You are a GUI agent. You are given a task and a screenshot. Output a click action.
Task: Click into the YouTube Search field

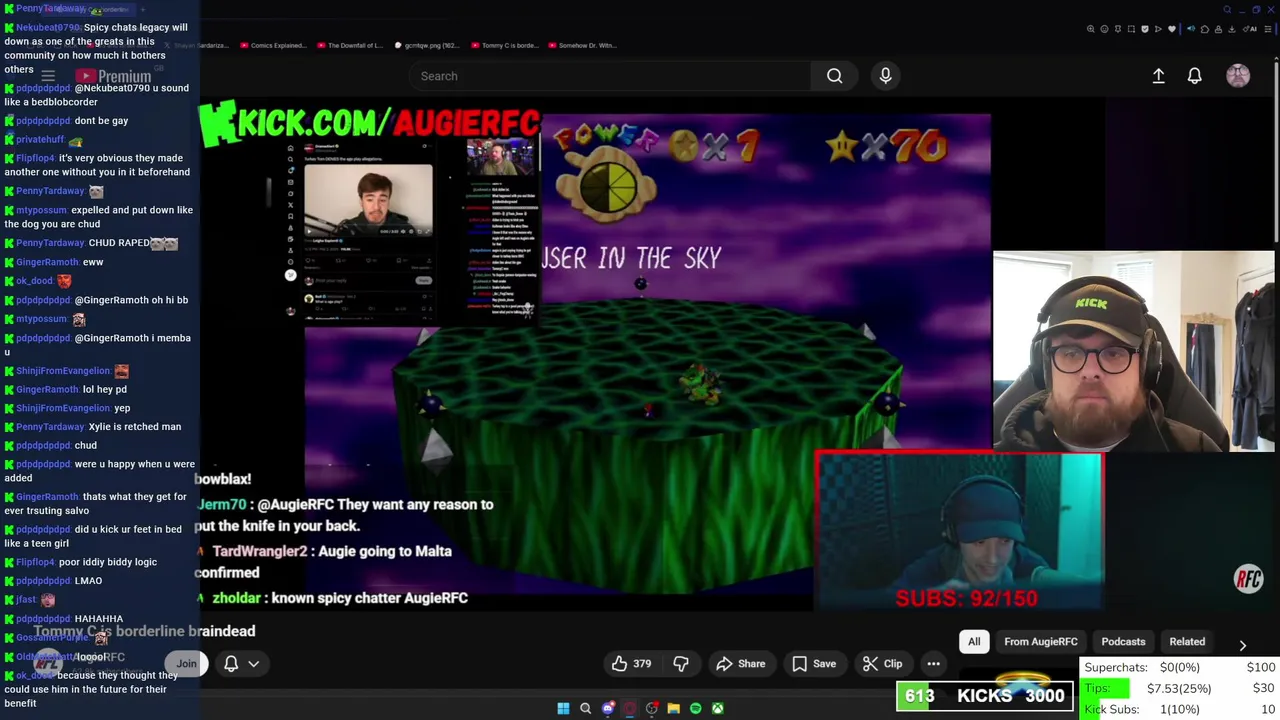point(610,76)
